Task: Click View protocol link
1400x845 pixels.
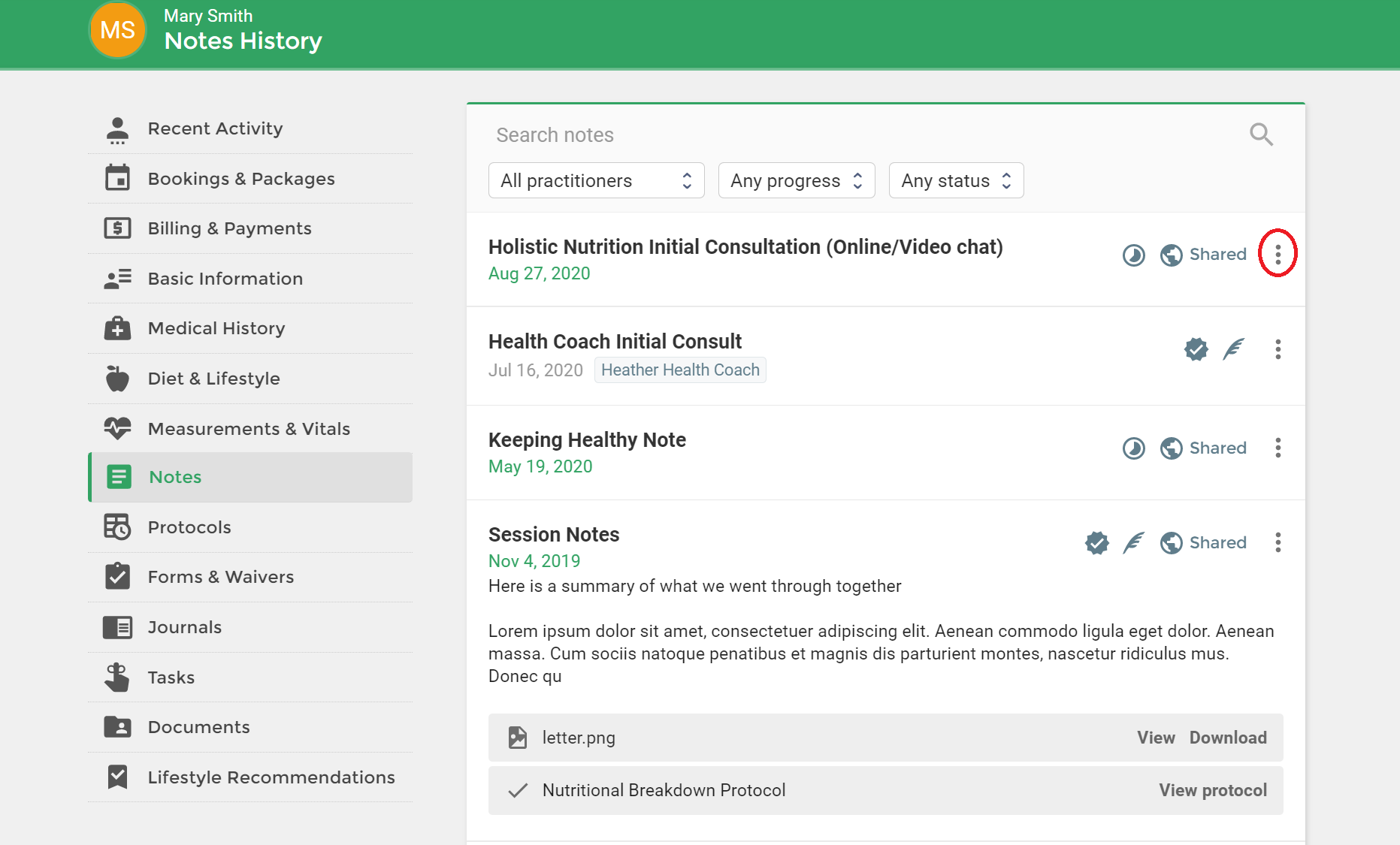Action: pyautogui.click(x=1213, y=790)
